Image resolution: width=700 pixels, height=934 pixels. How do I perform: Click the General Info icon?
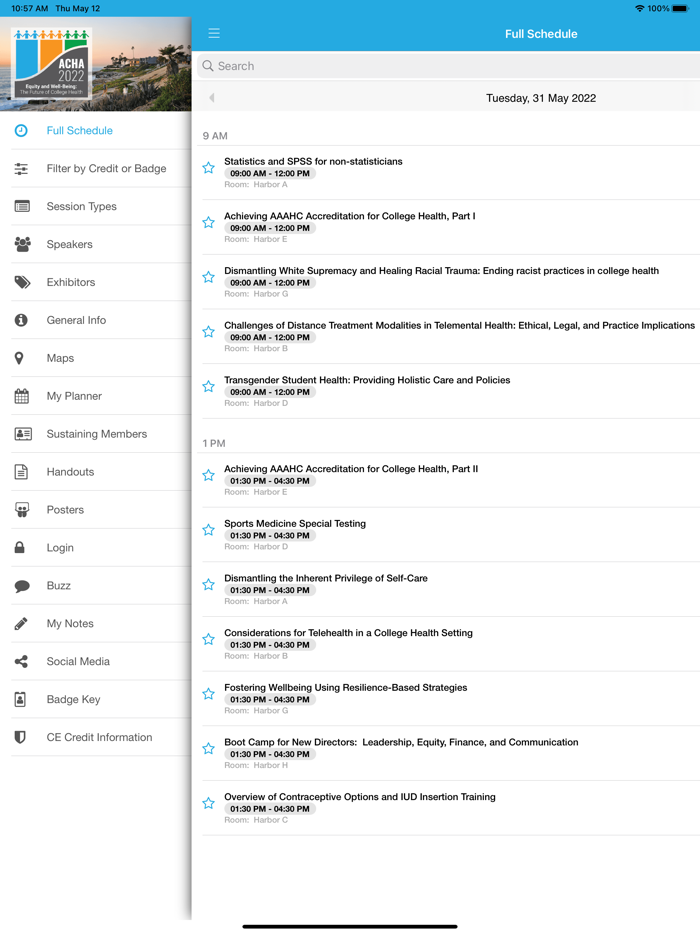tap(21, 320)
